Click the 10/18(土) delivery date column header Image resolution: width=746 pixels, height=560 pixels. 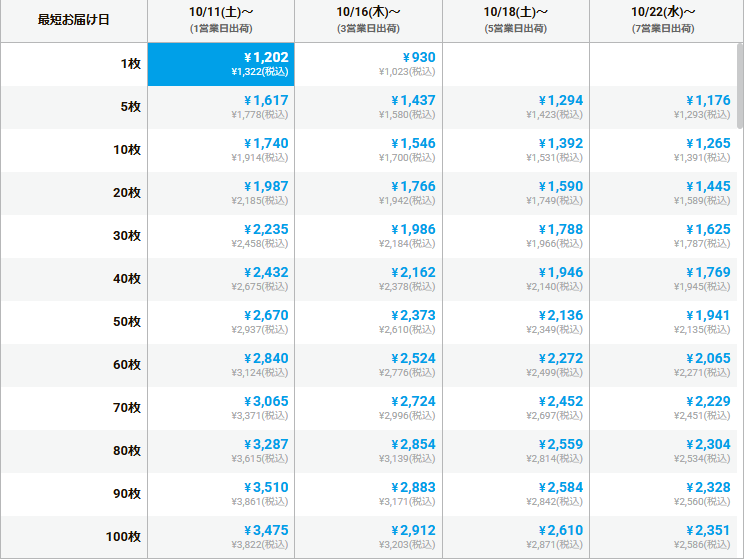tap(516, 20)
